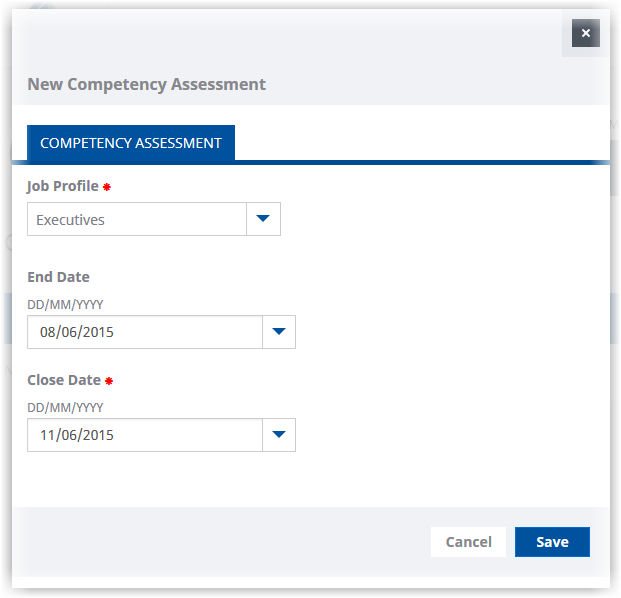Screen dimensions: 621x598
Task: Select the COMPETENCY ASSESSMENT tab
Action: pos(130,143)
